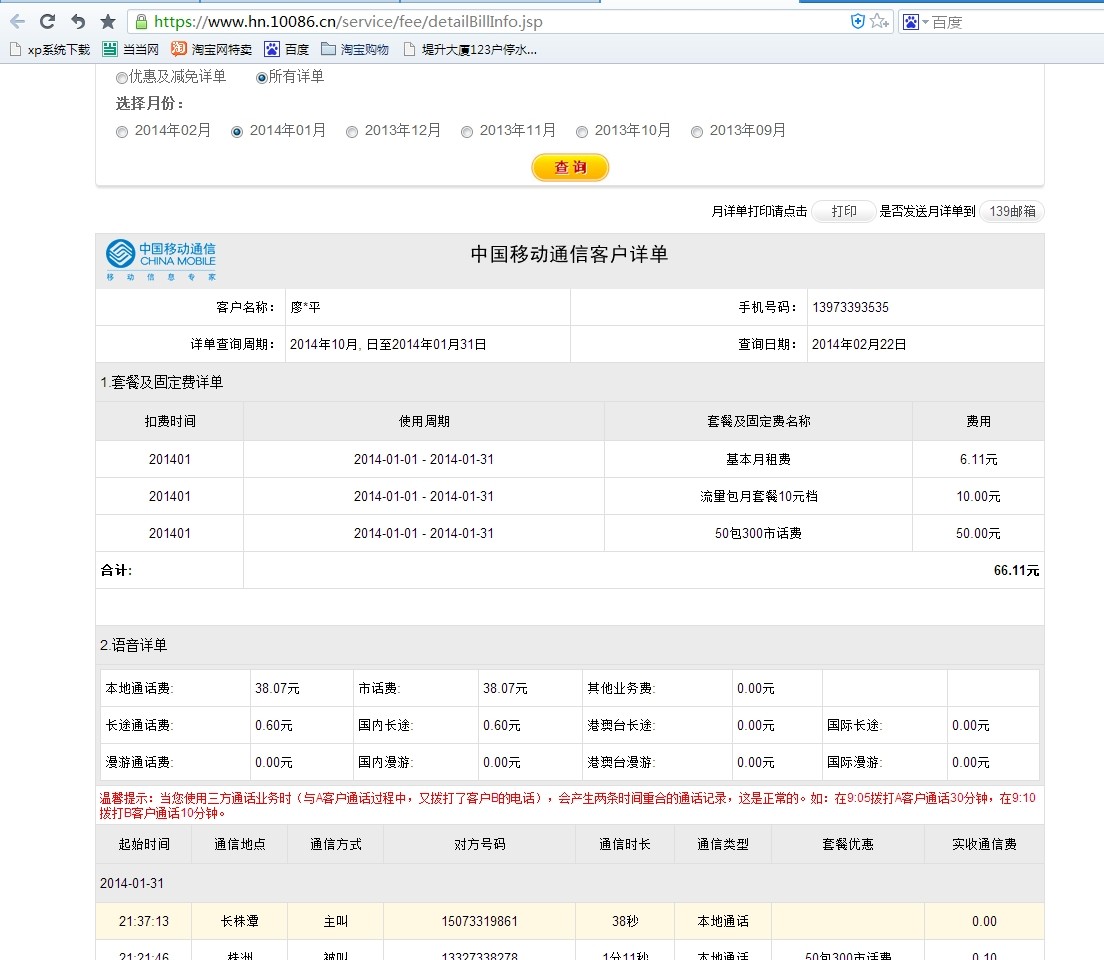
Task: Select the 2014年02月 month option
Action: point(123,131)
